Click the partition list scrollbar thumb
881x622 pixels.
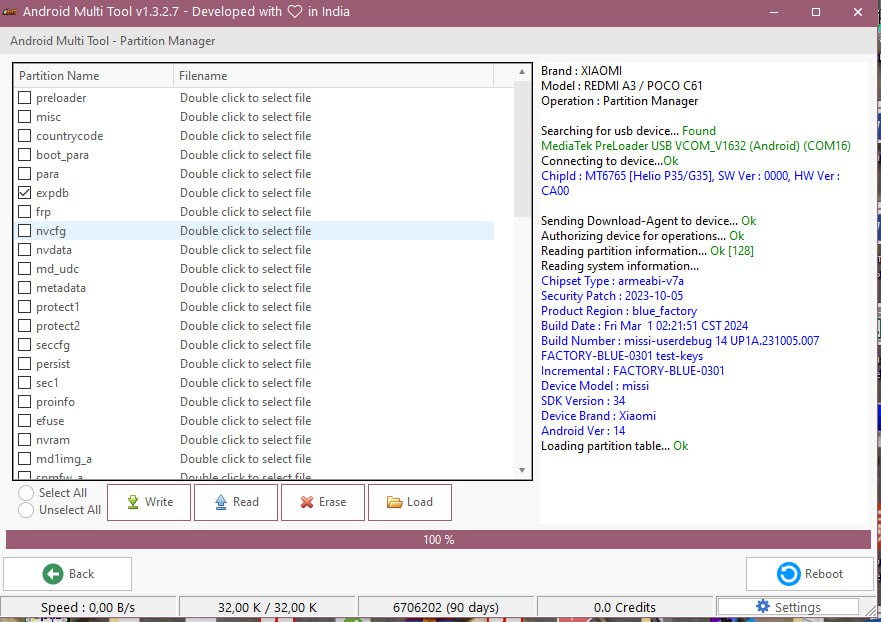point(522,149)
